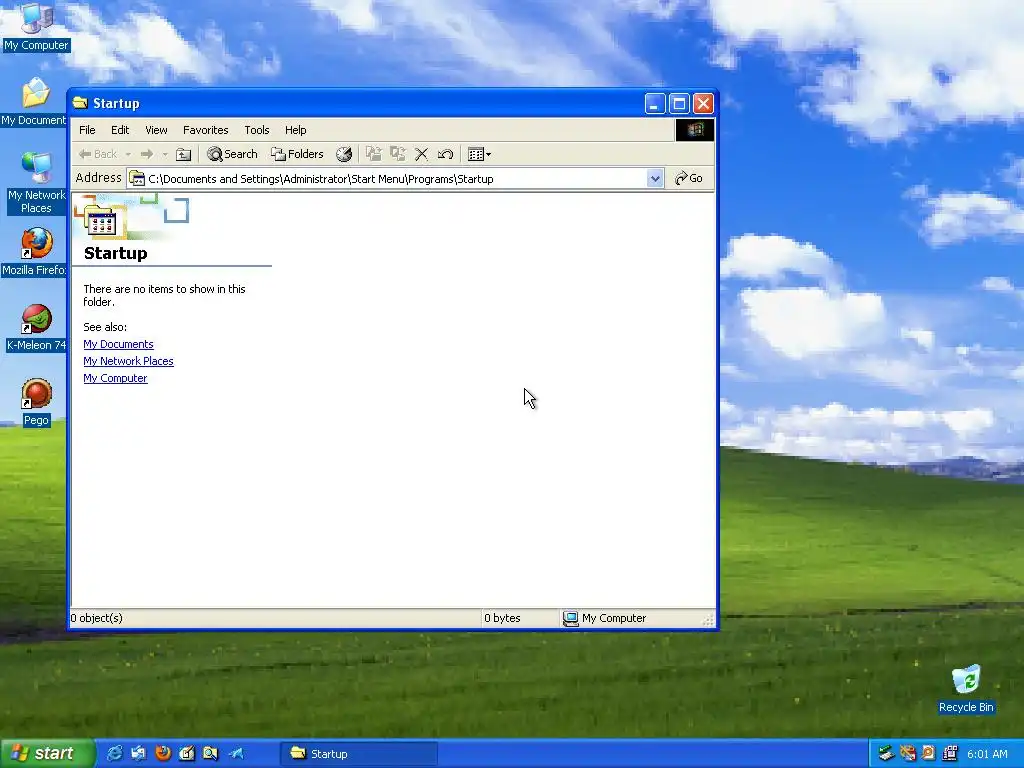The width and height of the screenshot is (1024, 768).
Task: Open the Back history dropdown arrow
Action: 128,154
